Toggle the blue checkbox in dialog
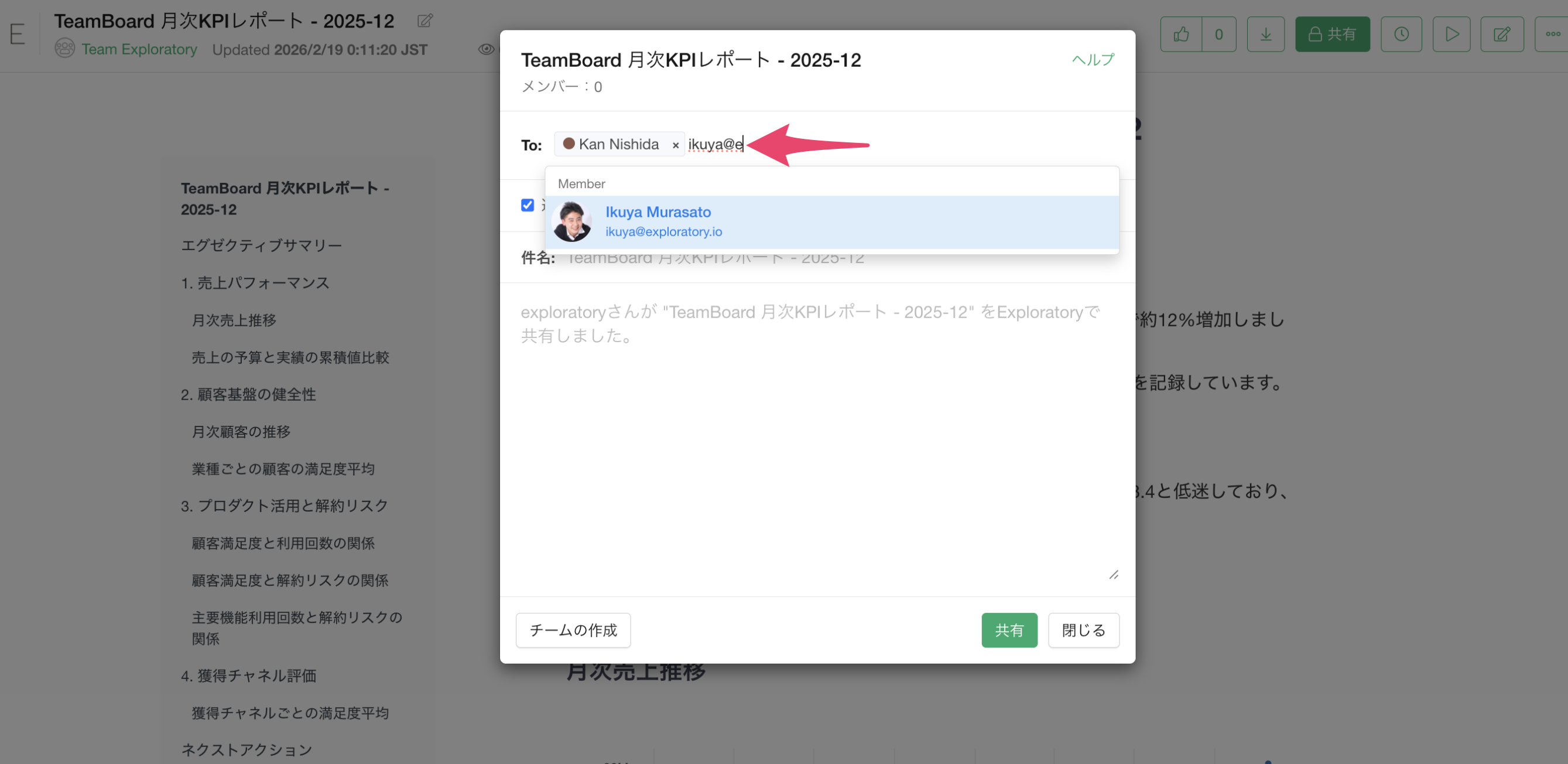The image size is (1568, 764). point(527,205)
